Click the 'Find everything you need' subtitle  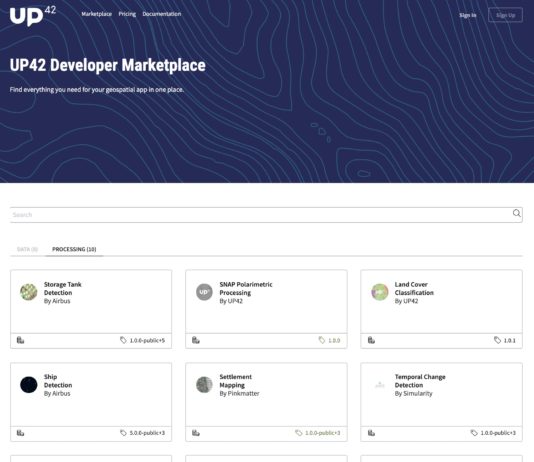[x=97, y=90]
